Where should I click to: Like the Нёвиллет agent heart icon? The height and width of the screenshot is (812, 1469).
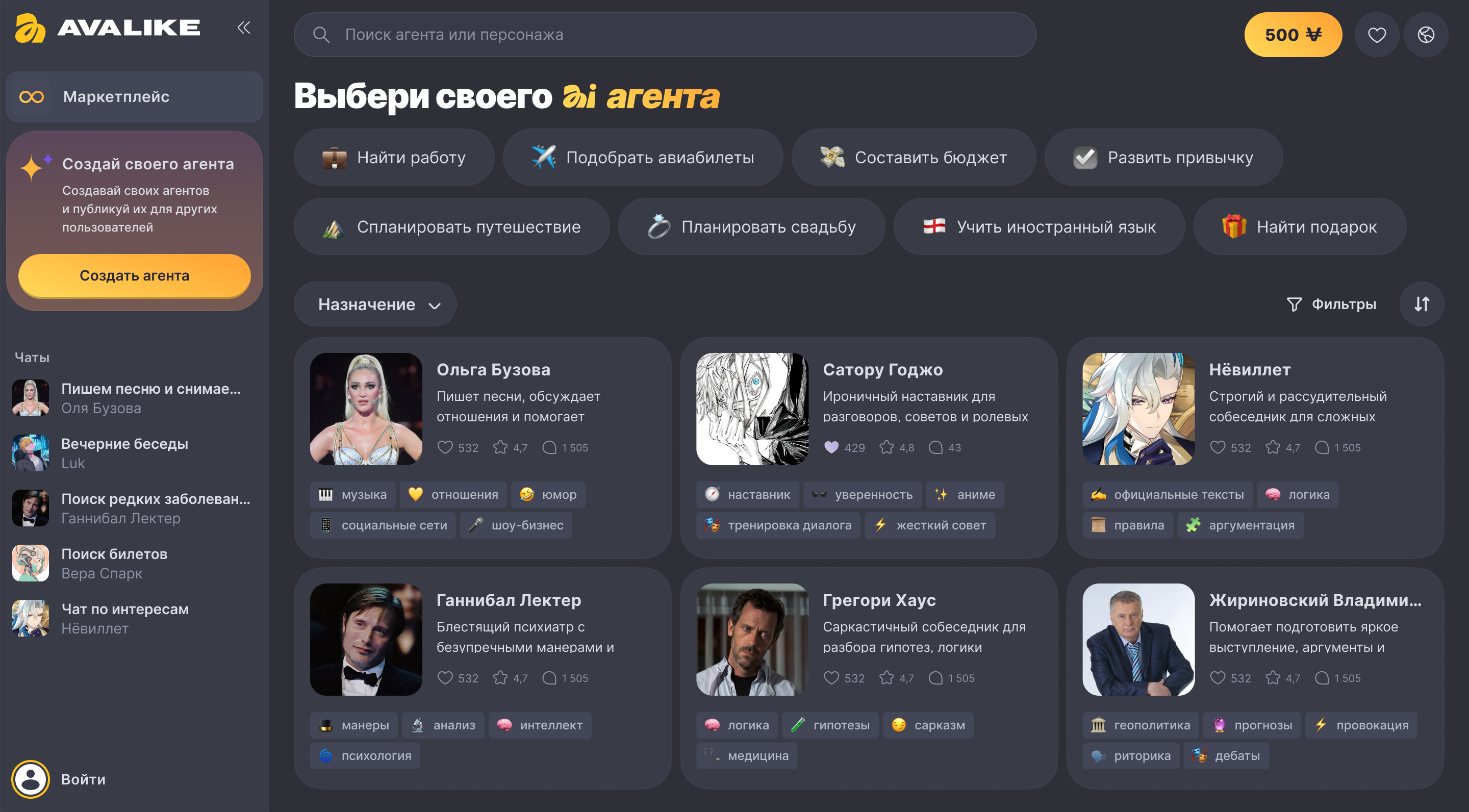click(1218, 448)
